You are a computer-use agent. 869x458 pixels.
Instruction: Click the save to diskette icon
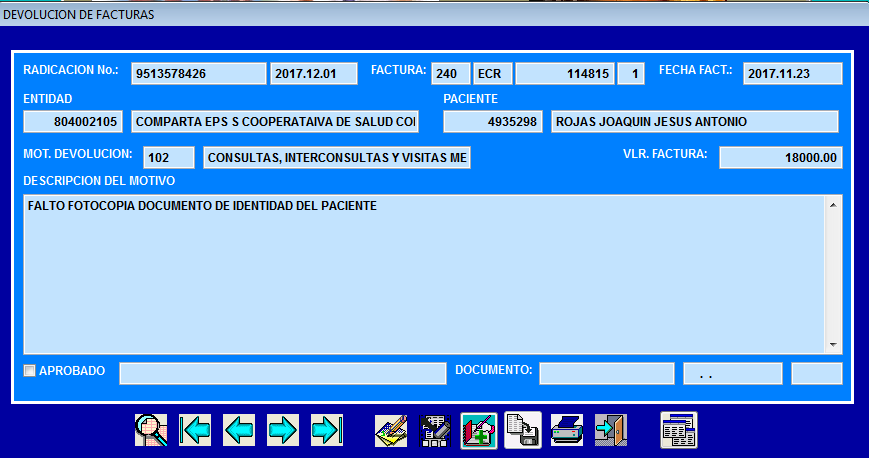click(x=523, y=430)
